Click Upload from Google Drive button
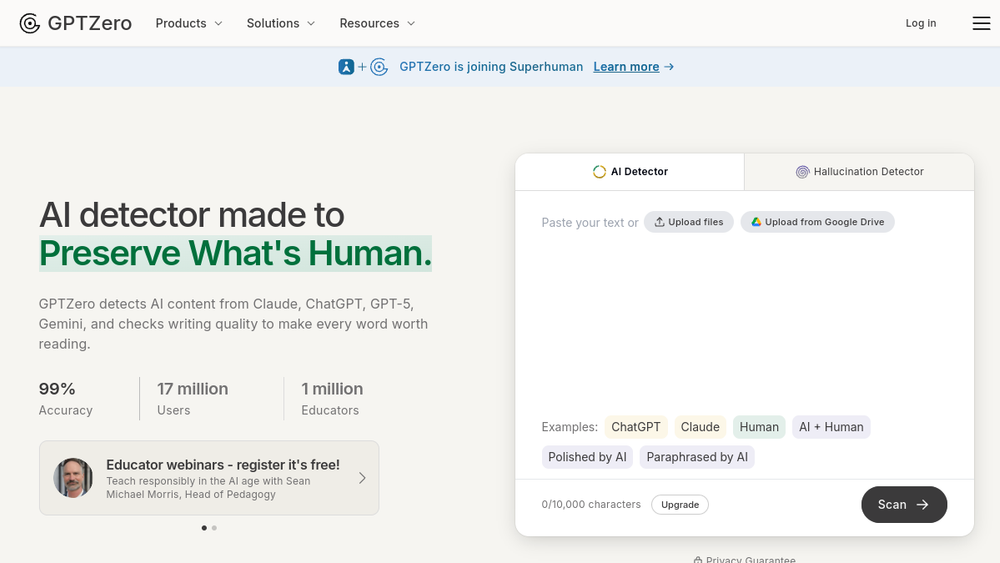Viewport: 1000px width, 563px height. [x=818, y=222]
